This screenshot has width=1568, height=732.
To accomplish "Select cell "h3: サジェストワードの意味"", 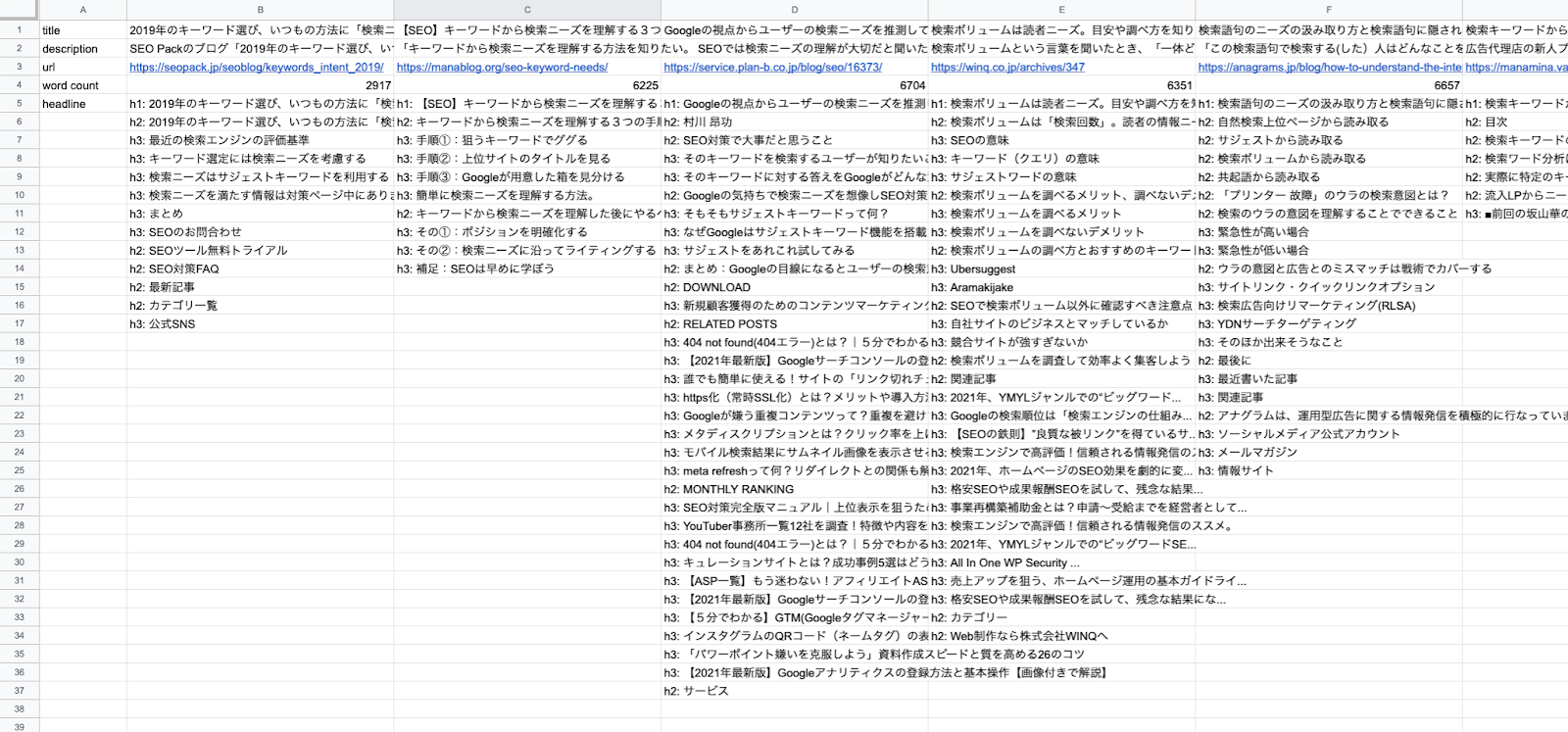I will [x=1061, y=177].
